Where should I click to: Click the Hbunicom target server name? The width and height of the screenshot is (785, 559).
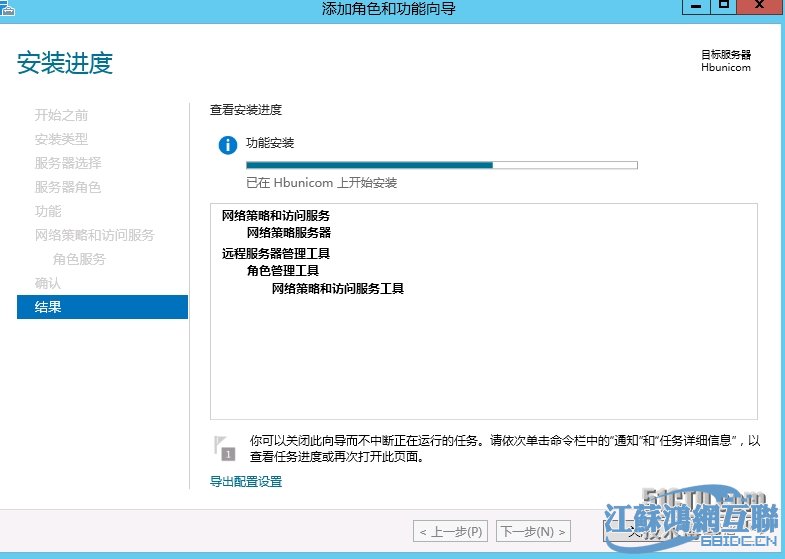pyautogui.click(x=726, y=68)
